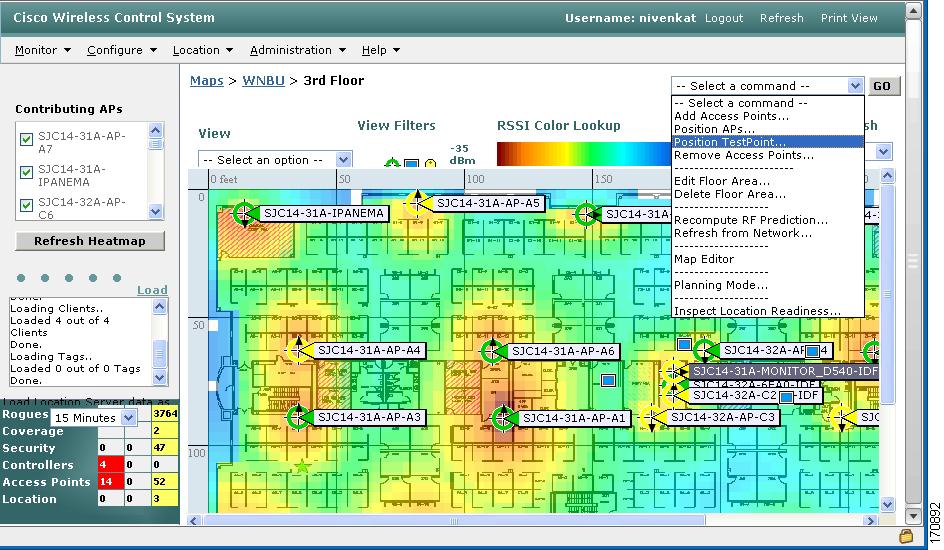This screenshot has width=944, height=550.
Task: Click the Controllers critical alarm count 4
Action: [x=111, y=465]
